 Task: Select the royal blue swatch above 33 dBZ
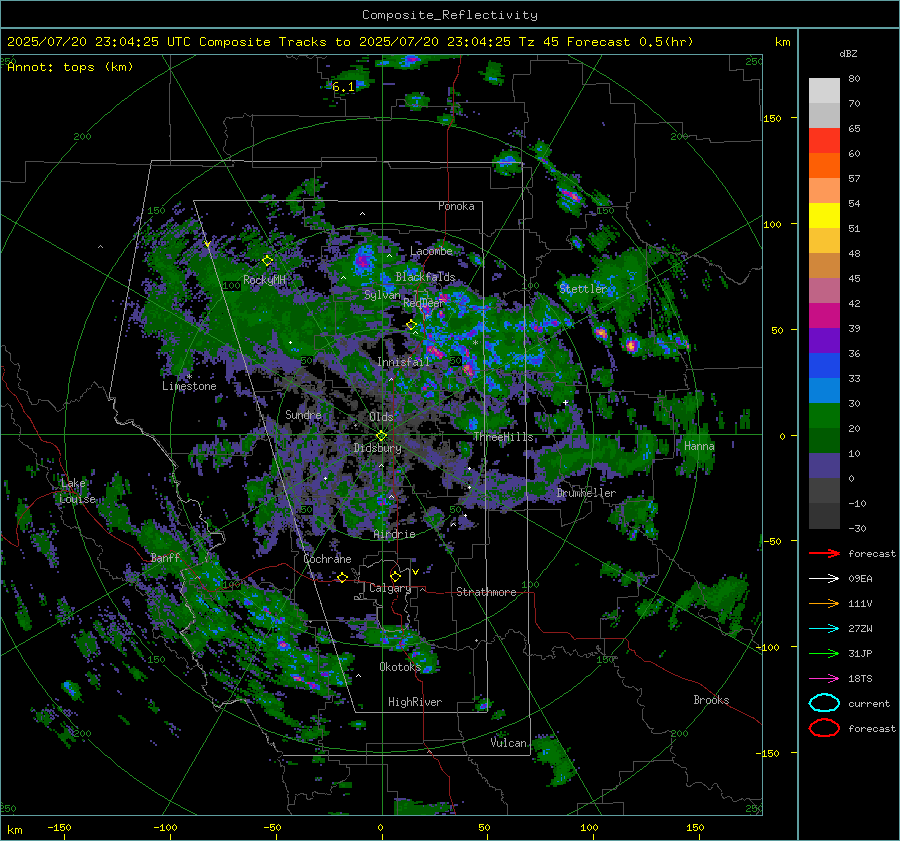click(x=824, y=366)
